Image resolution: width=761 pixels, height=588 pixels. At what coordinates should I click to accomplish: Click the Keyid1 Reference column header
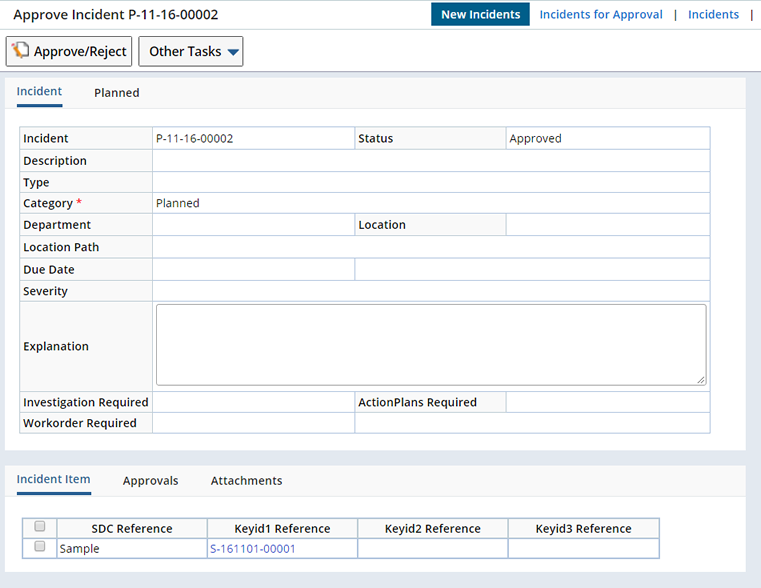pyautogui.click(x=282, y=528)
